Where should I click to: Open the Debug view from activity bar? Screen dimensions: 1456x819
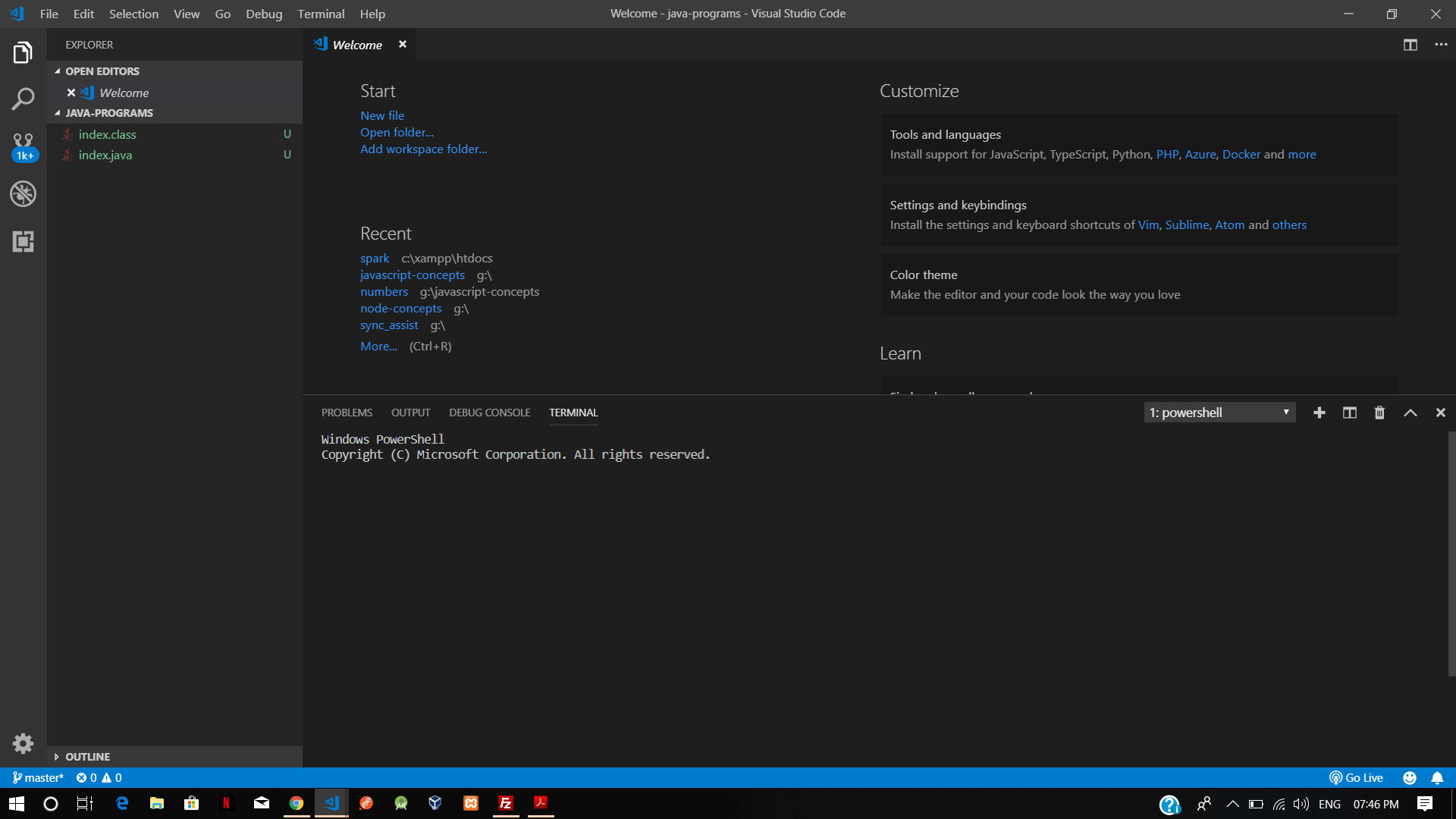point(23,194)
